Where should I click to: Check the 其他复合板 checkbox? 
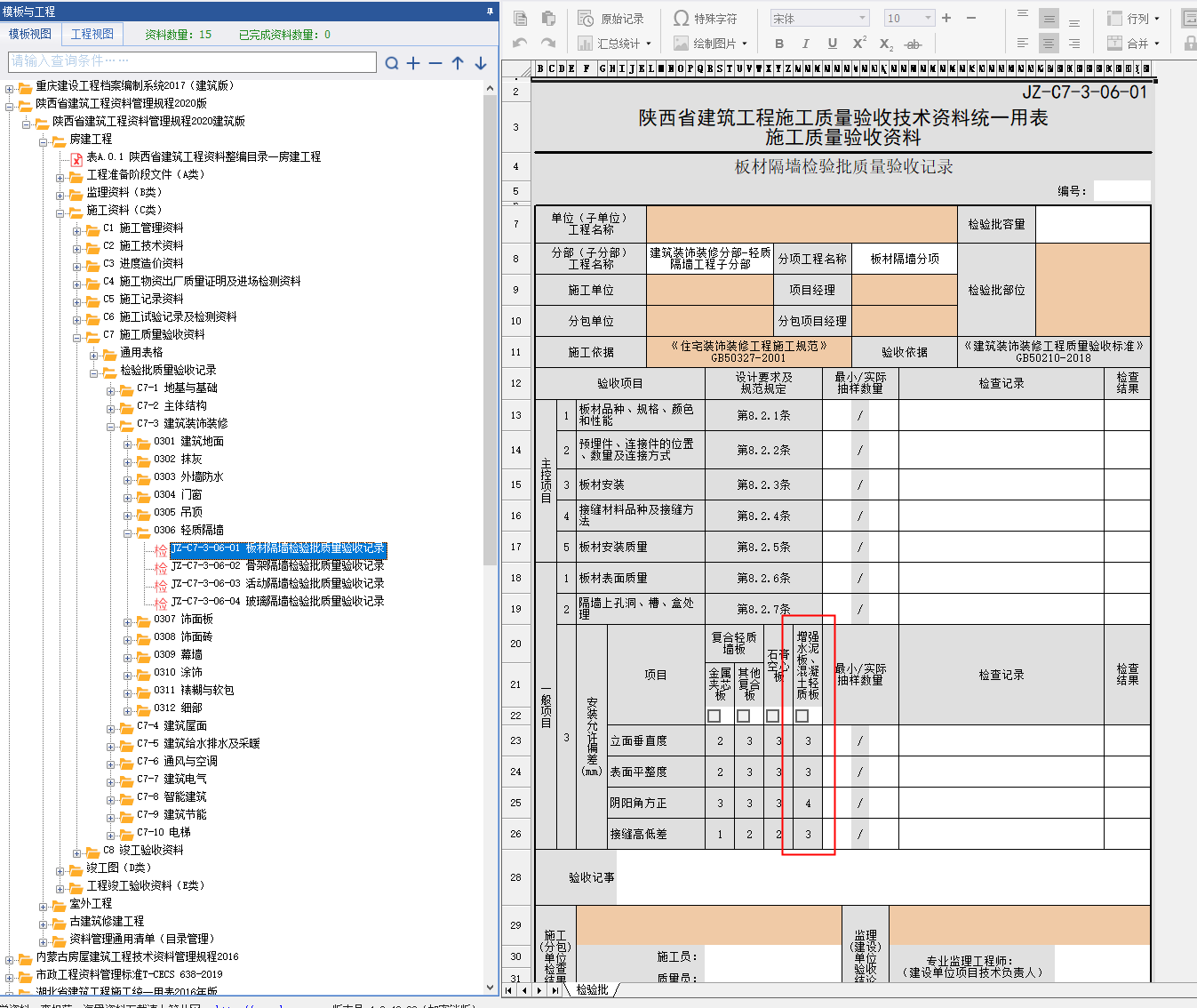click(744, 716)
